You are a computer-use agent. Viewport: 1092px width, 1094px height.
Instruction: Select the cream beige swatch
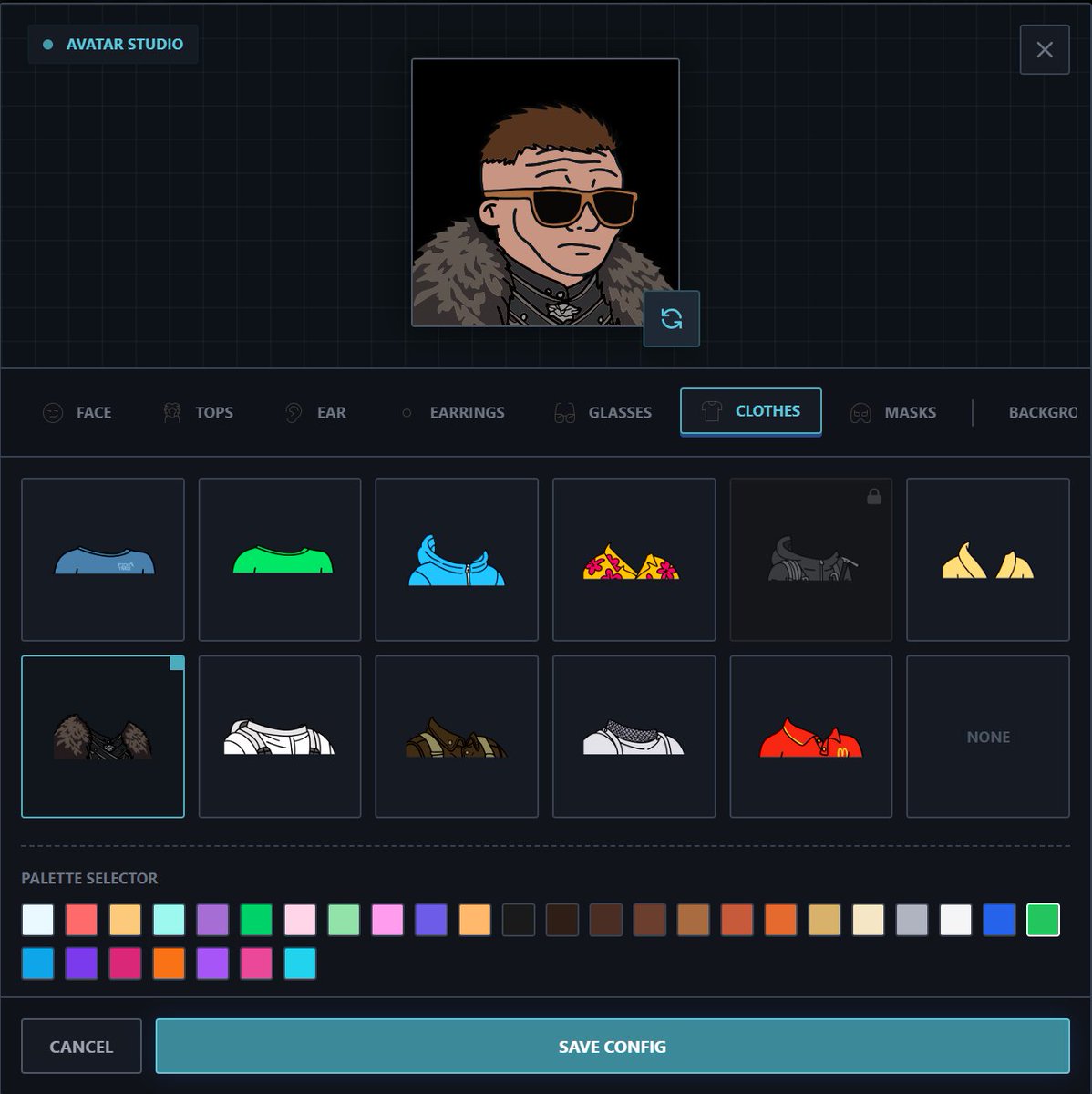tap(869, 920)
